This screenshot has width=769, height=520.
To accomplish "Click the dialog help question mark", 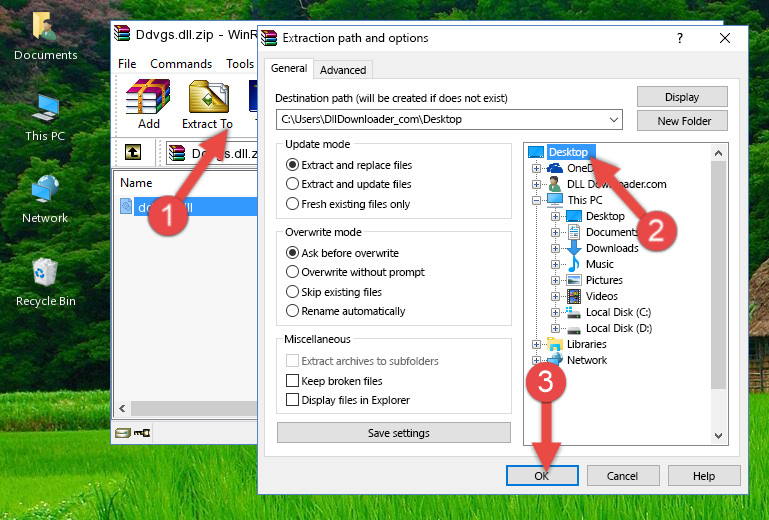I will coord(680,38).
